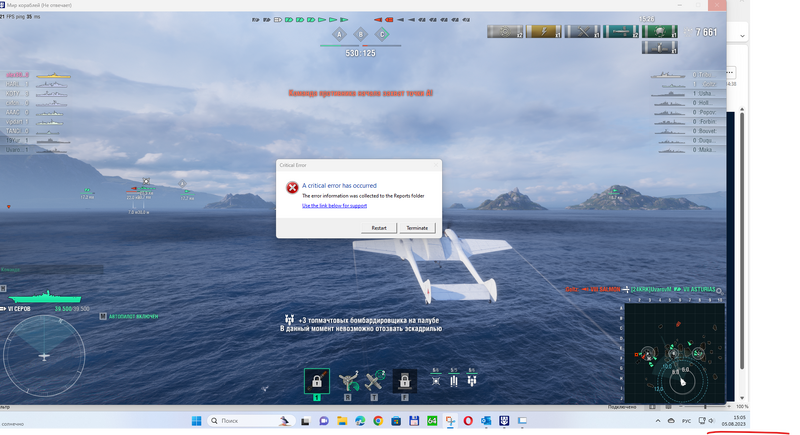Select locked rocket squadron slot 1
800x435 pixels.
pos(317,381)
